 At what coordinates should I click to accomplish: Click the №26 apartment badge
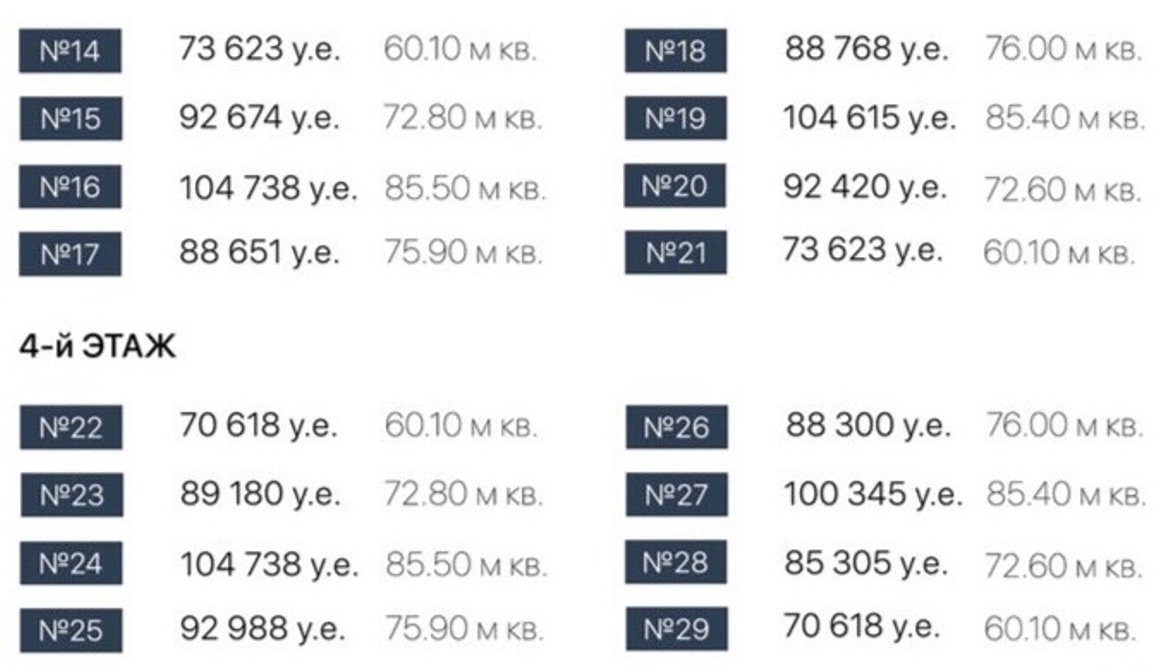[677, 428]
